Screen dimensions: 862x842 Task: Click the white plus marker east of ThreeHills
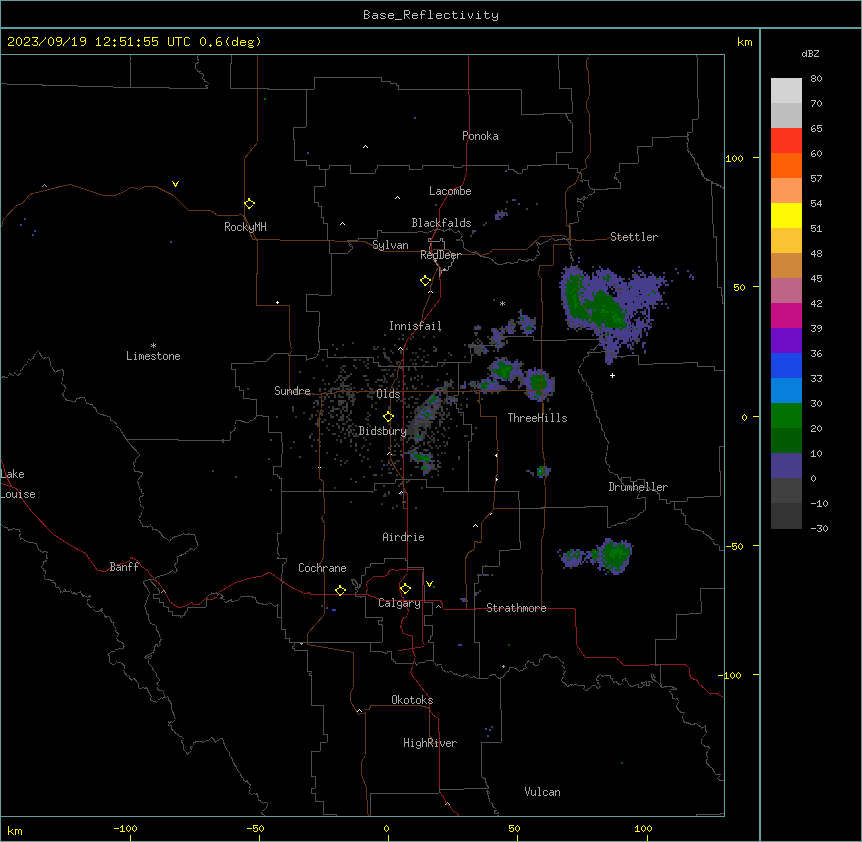pos(612,375)
